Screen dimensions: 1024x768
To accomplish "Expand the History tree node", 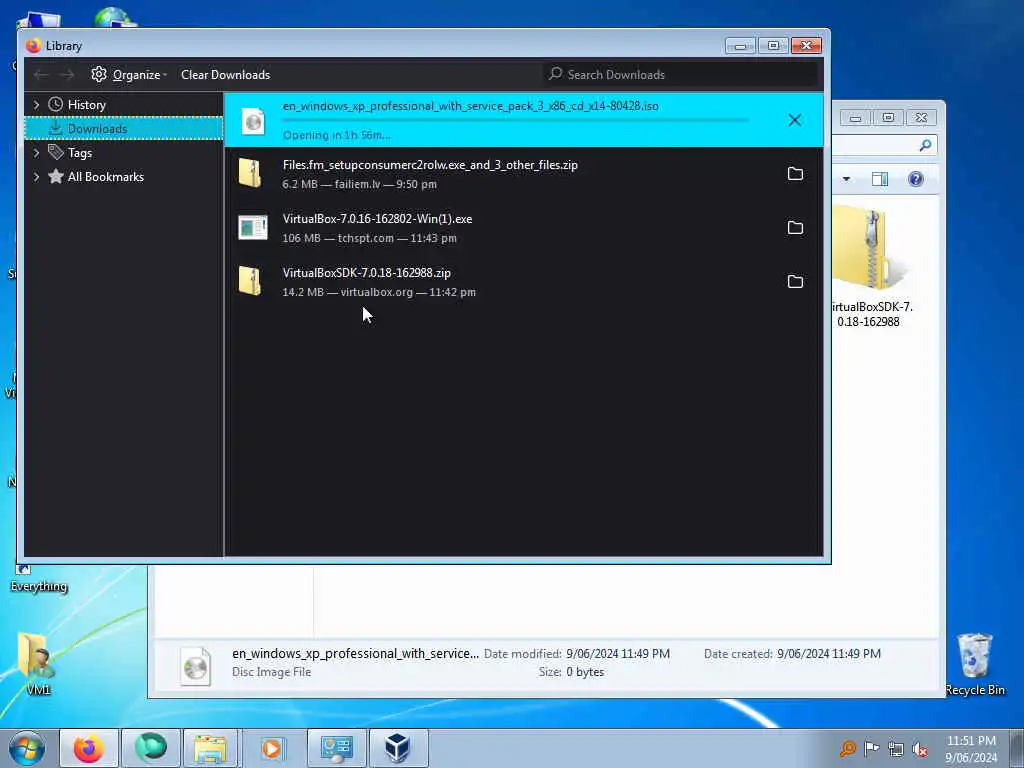I will pos(37,104).
